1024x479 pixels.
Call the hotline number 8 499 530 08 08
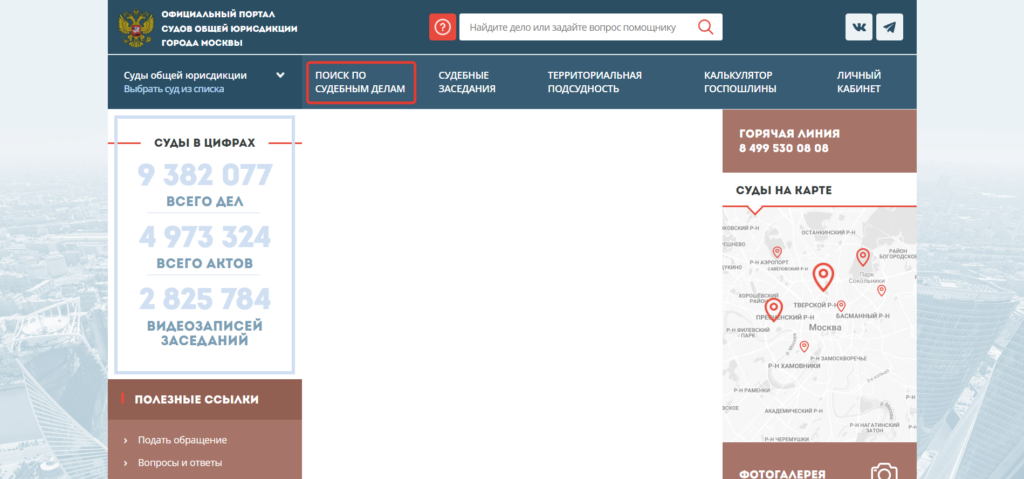(783, 148)
